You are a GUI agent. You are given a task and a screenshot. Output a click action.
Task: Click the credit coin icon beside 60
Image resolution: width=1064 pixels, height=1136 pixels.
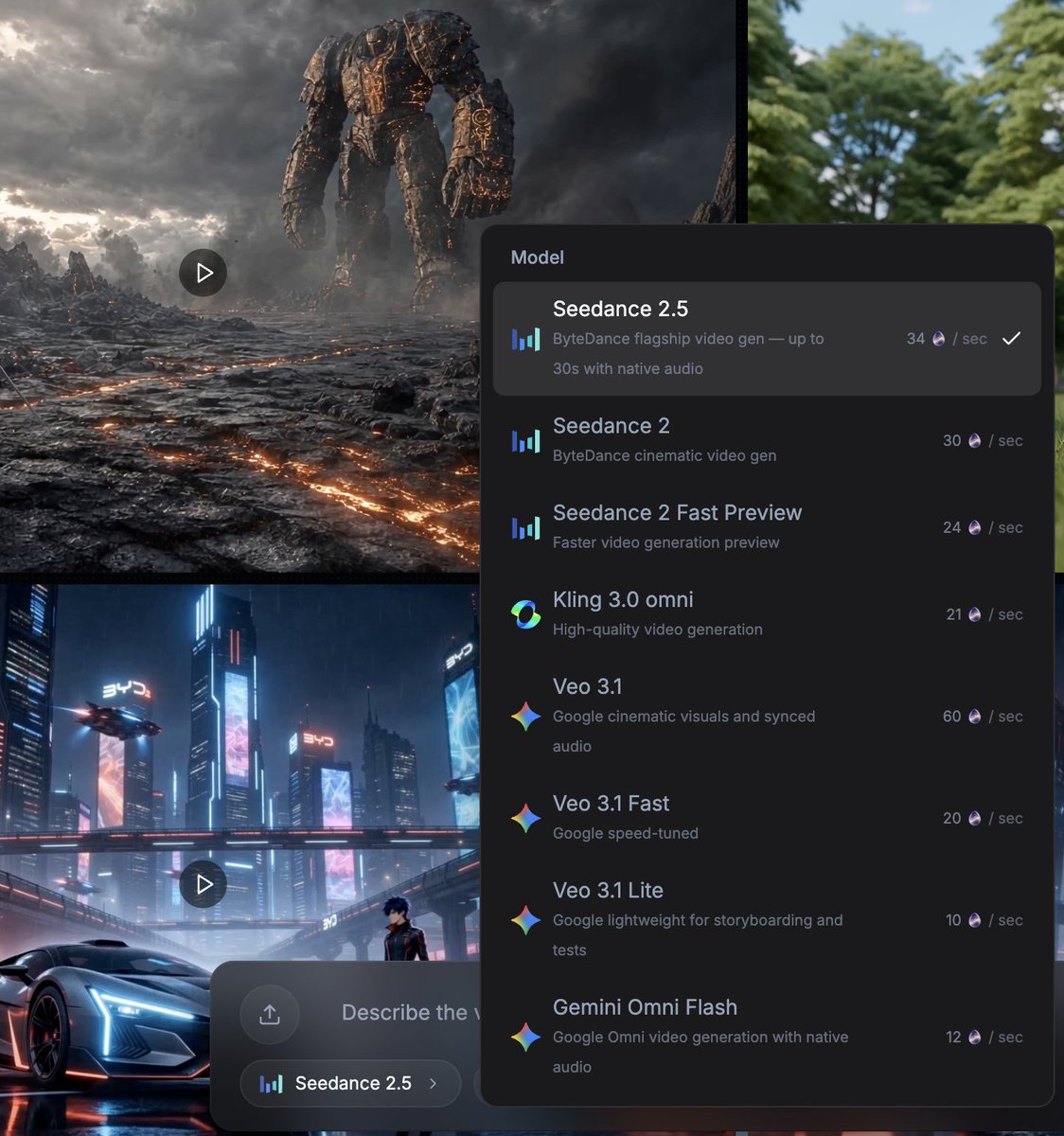tap(975, 717)
